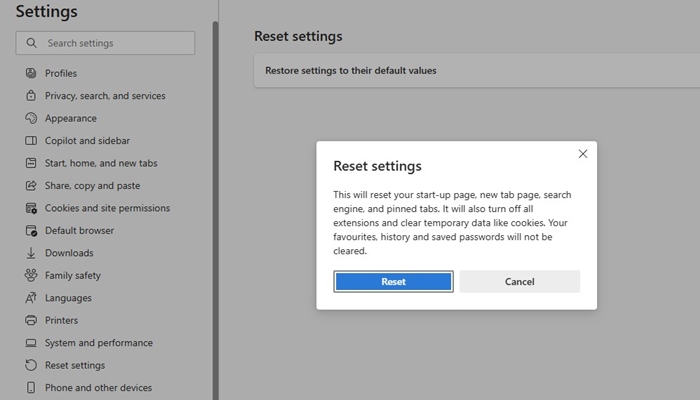Screen dimensions: 700x400
Task: Open Copilot and sidebar settings
Action: point(87,141)
